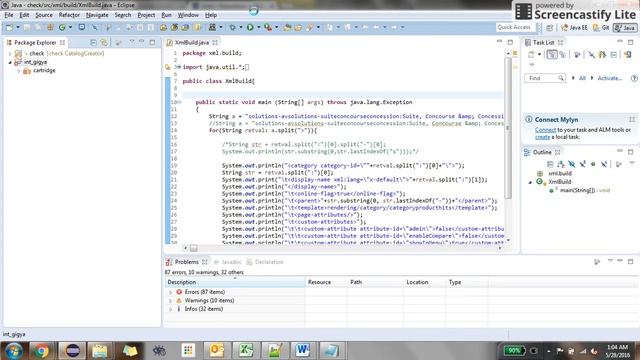This screenshot has width=640, height=360.
Task: Expand the cartridge folder node
Action: click(18, 71)
